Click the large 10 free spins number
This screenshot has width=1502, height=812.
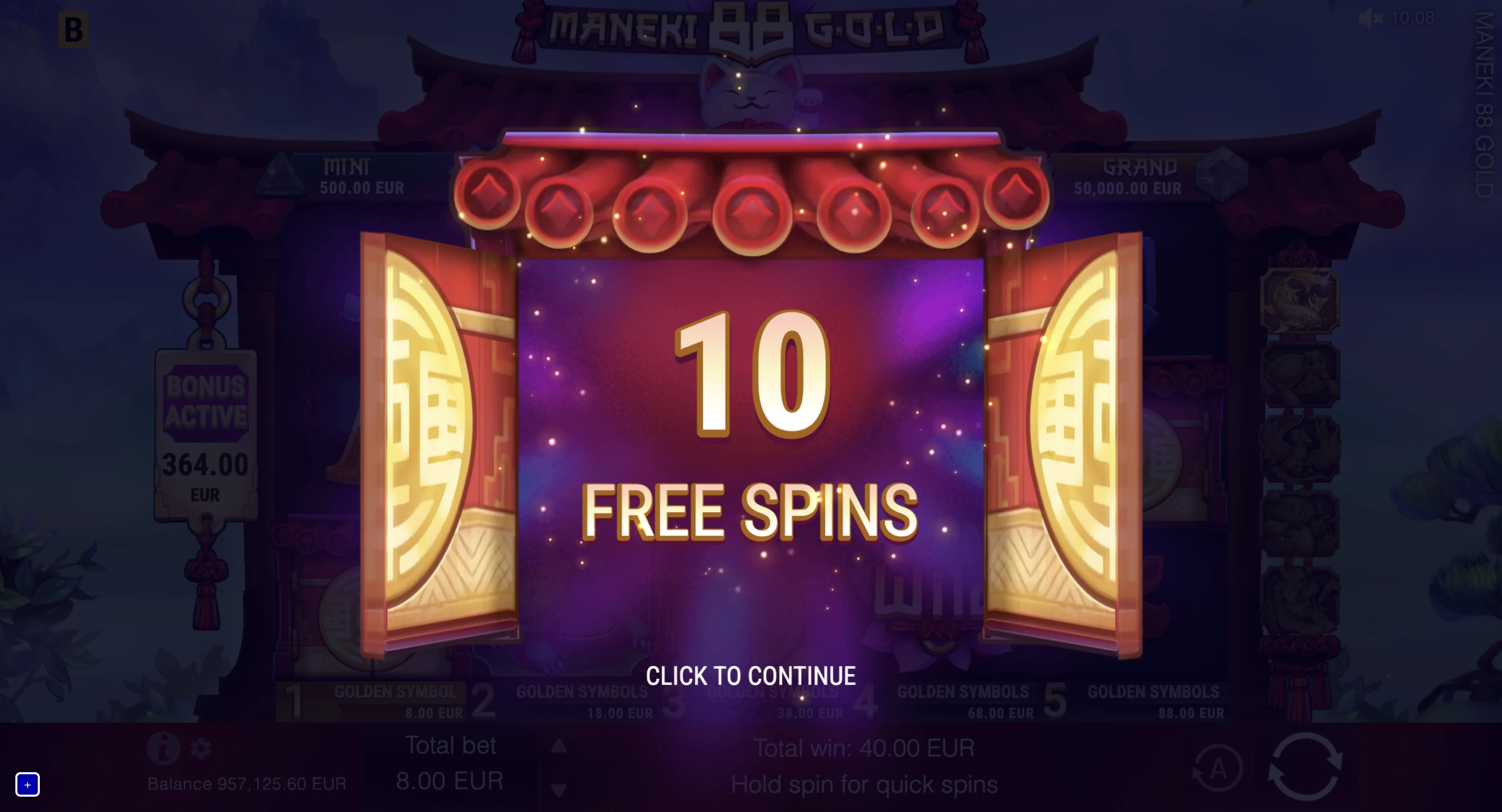point(752,374)
